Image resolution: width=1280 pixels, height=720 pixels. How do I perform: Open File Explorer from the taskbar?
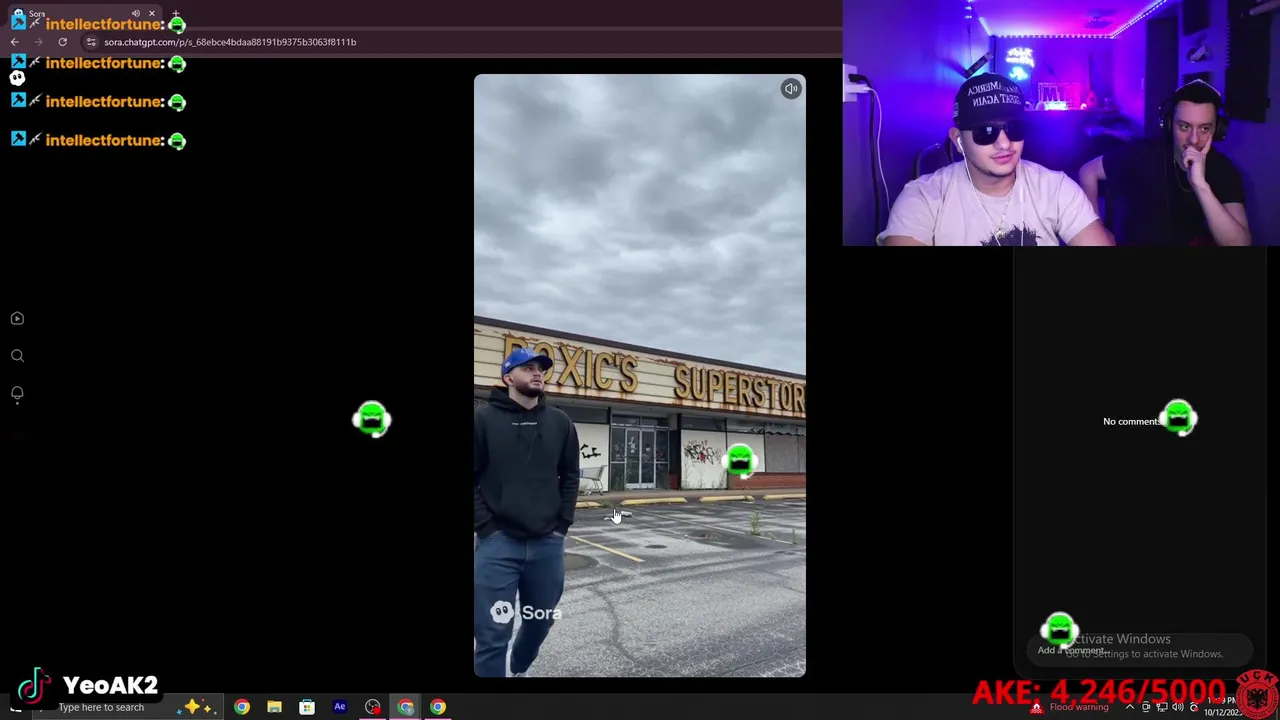[x=274, y=707]
